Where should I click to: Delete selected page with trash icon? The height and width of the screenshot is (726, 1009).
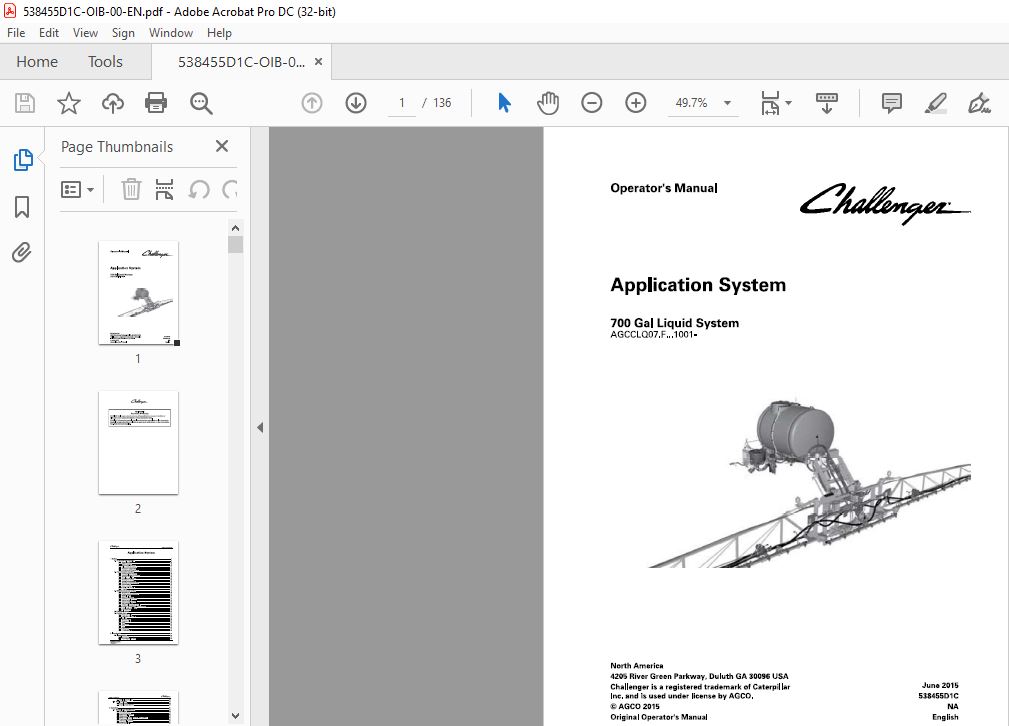(131, 190)
